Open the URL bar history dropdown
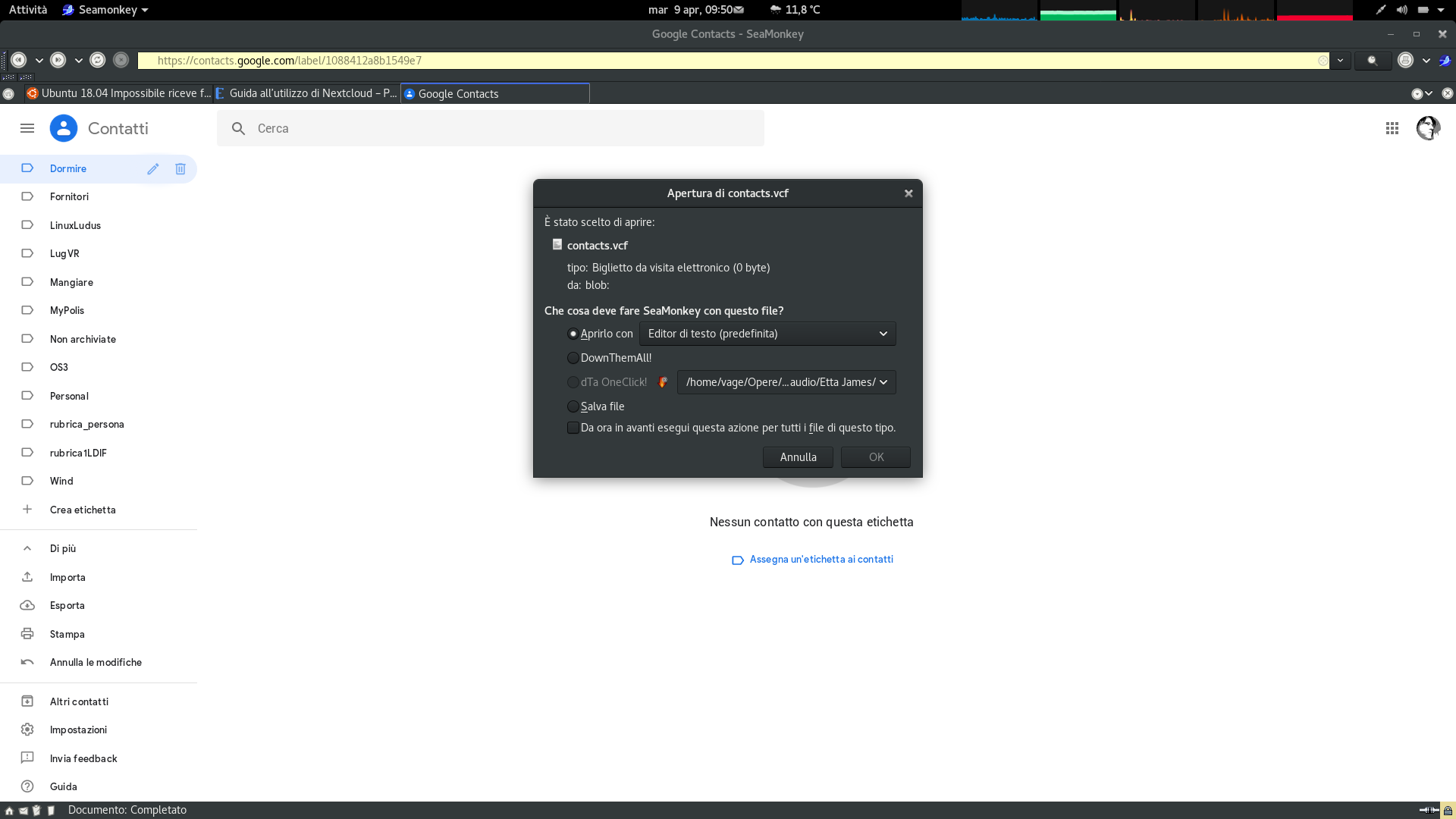This screenshot has width=1456, height=819. (x=1340, y=60)
